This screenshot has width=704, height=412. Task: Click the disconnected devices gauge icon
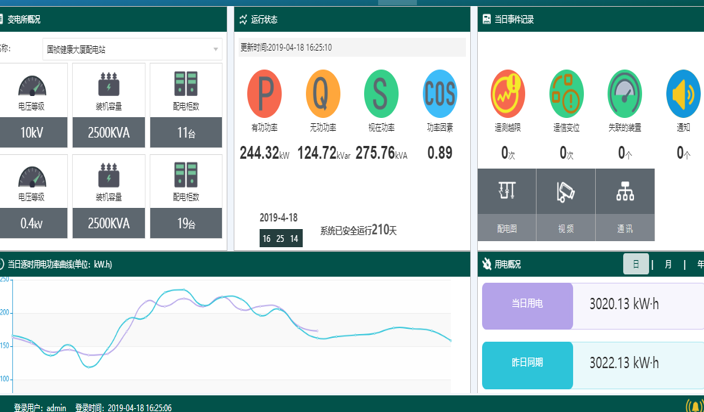[625, 94]
